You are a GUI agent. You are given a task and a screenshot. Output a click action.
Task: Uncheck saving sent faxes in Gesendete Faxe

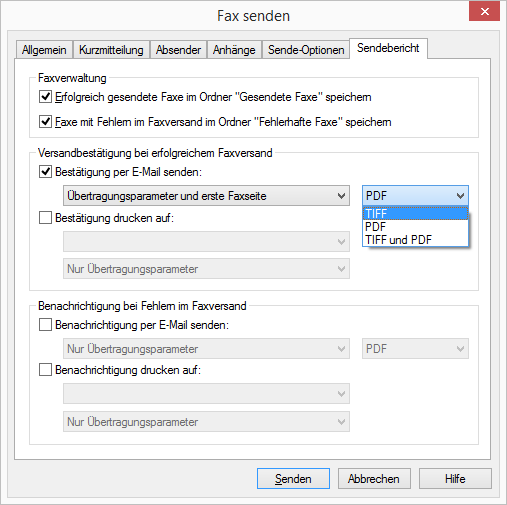click(45, 97)
